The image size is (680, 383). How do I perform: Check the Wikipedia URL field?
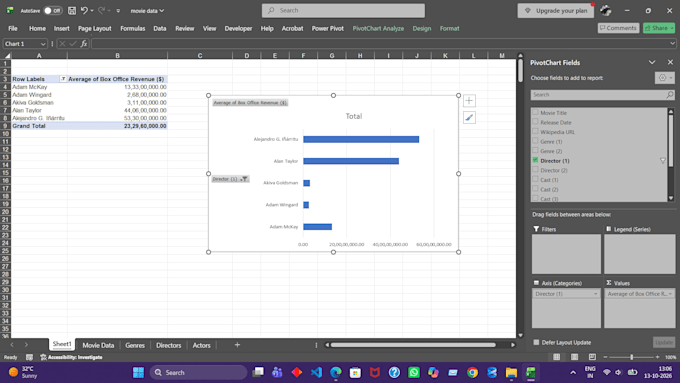(535, 131)
